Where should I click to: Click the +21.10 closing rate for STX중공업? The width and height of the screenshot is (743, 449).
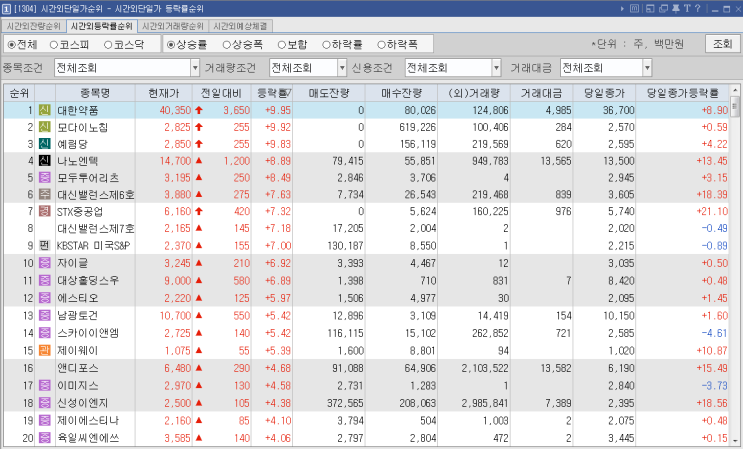point(712,211)
